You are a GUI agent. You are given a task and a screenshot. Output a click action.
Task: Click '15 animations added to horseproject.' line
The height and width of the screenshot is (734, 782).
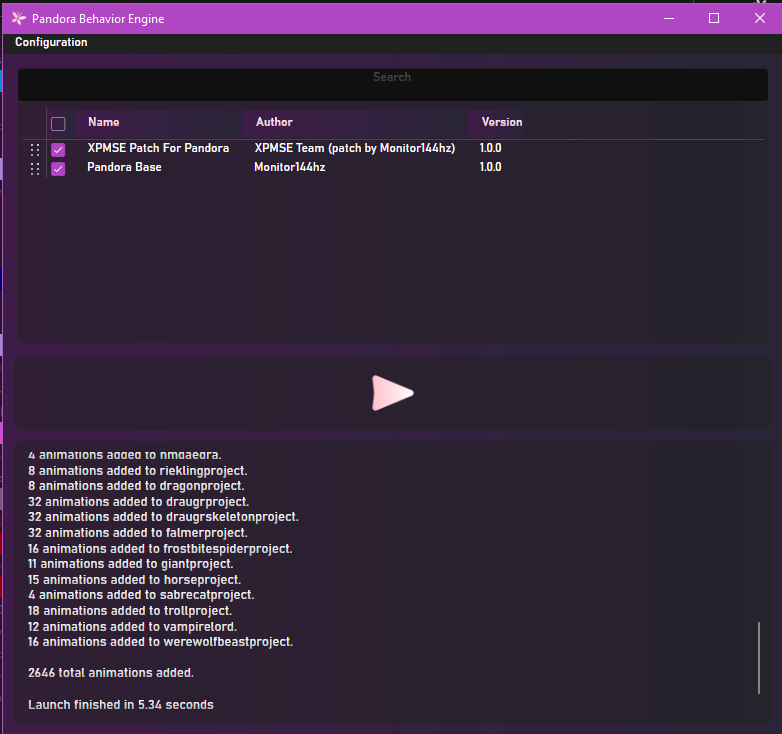(x=135, y=580)
